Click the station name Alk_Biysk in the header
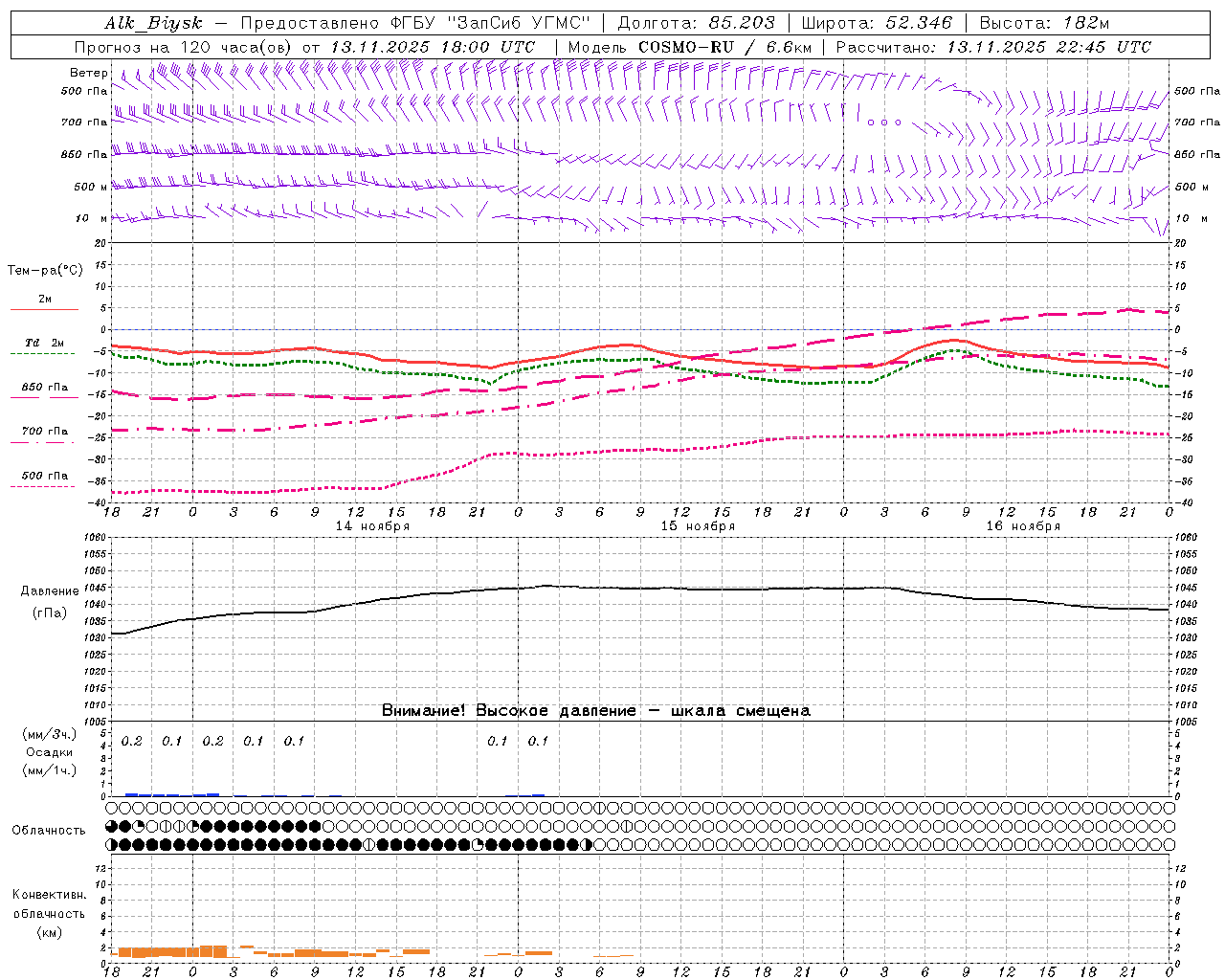Viewport: 1225px width, 980px height. (153, 23)
